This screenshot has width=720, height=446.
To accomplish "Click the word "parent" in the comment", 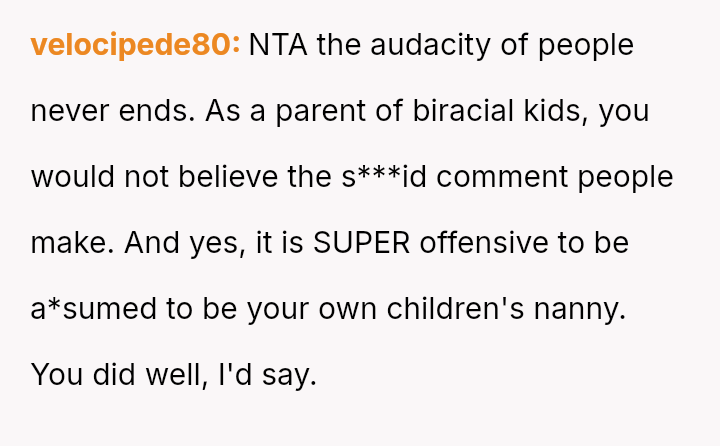I will [x=315, y=111].
